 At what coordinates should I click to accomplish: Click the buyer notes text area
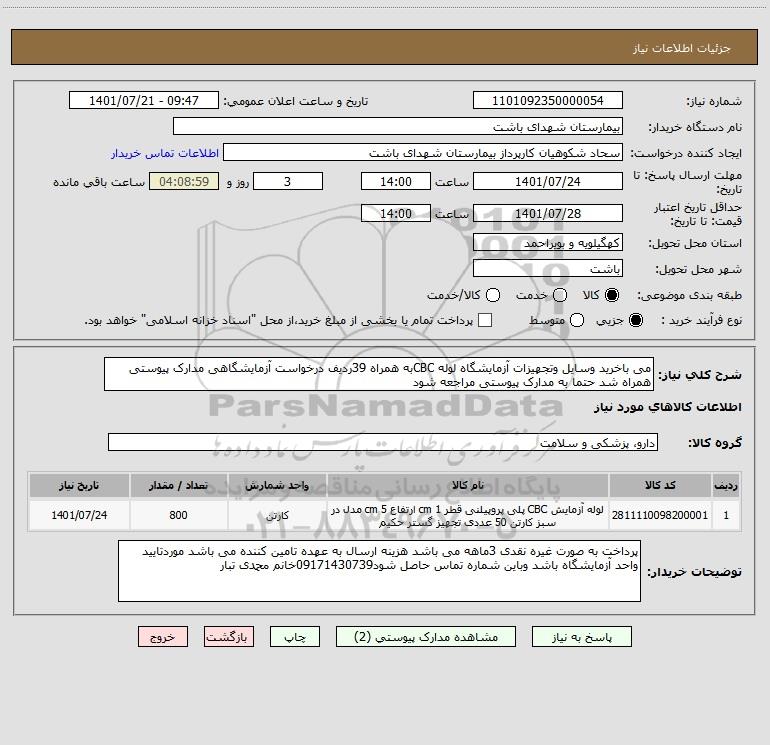(x=379, y=571)
